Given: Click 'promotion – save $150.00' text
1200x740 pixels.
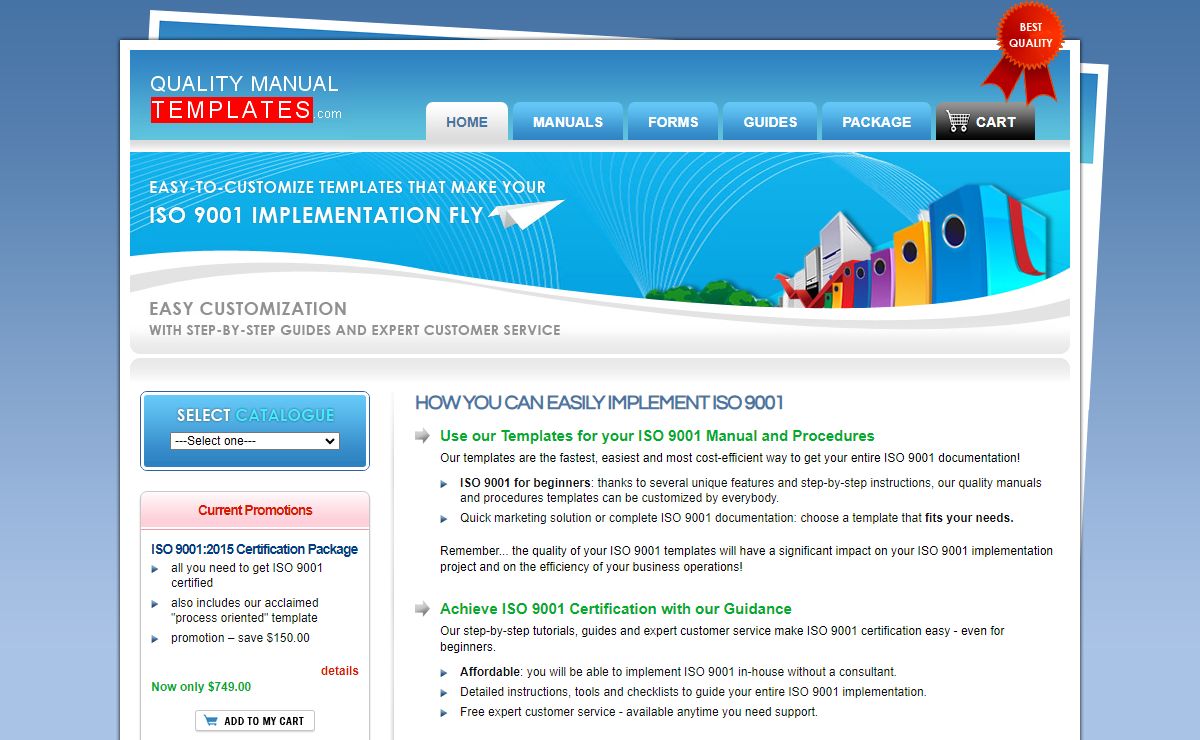Looking at the screenshot, I should click(x=240, y=638).
